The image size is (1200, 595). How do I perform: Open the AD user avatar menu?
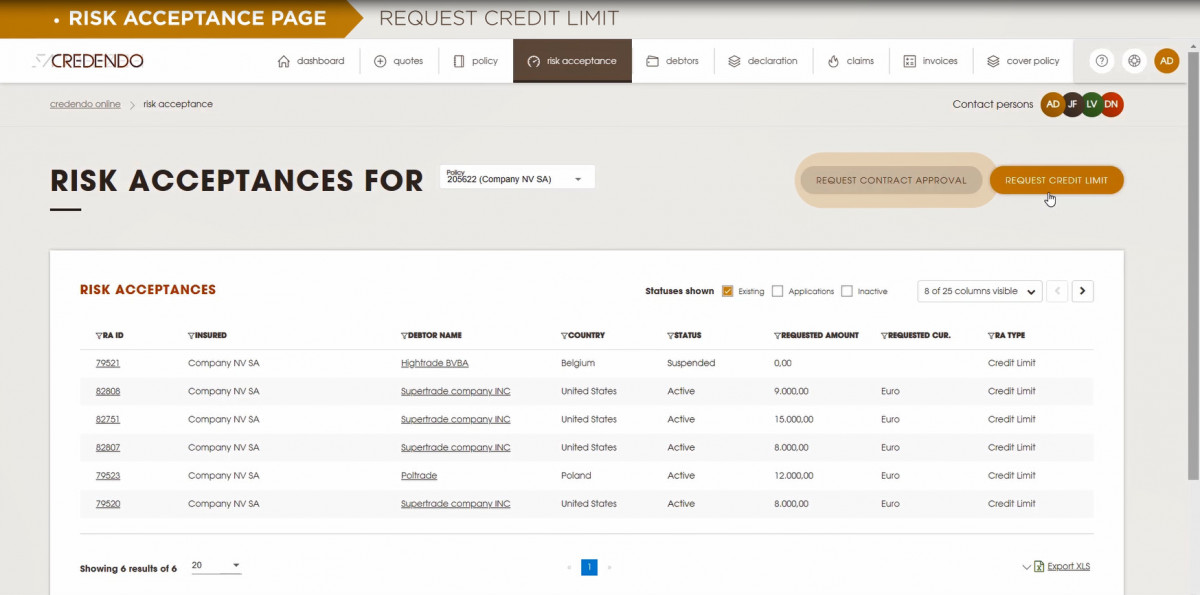(1167, 61)
